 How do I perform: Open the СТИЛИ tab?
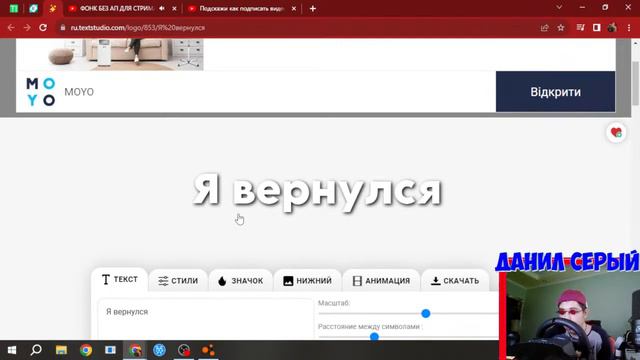click(178, 281)
